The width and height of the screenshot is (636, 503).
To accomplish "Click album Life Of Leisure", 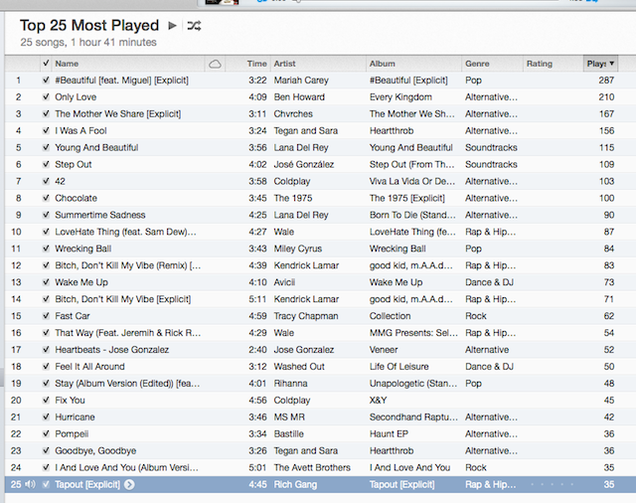I will [399, 366].
